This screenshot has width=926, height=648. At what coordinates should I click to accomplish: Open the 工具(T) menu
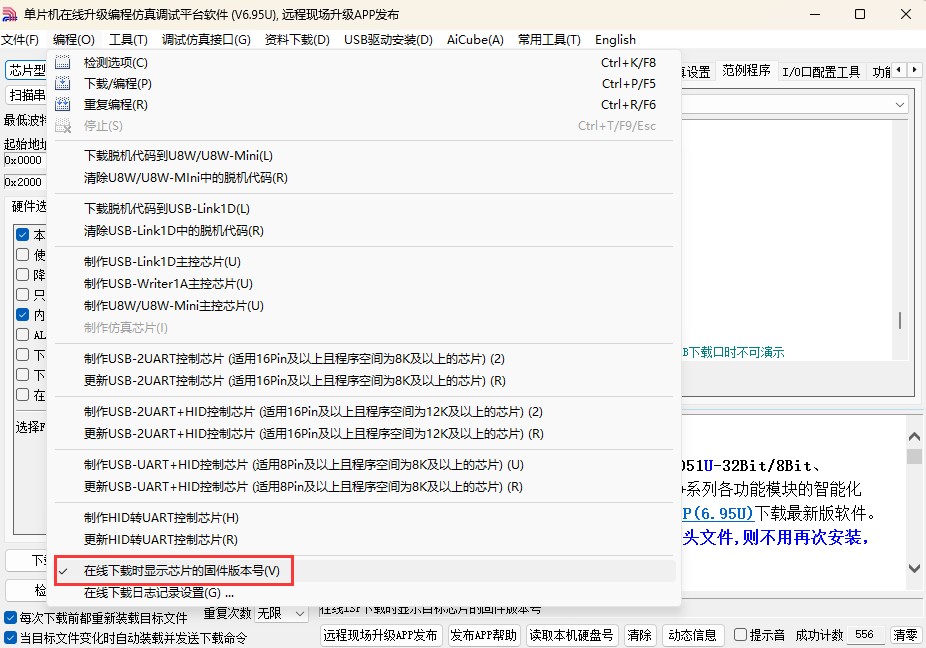pos(128,40)
